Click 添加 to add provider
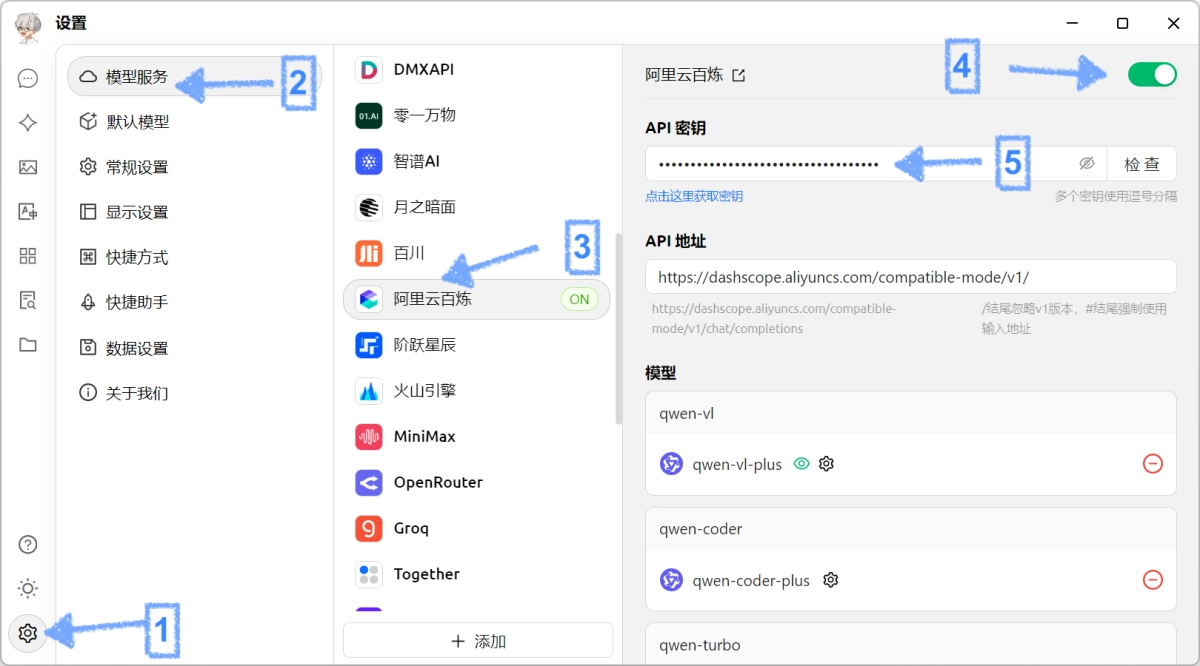Image resolution: width=1200 pixels, height=666 pixels. pos(478,640)
